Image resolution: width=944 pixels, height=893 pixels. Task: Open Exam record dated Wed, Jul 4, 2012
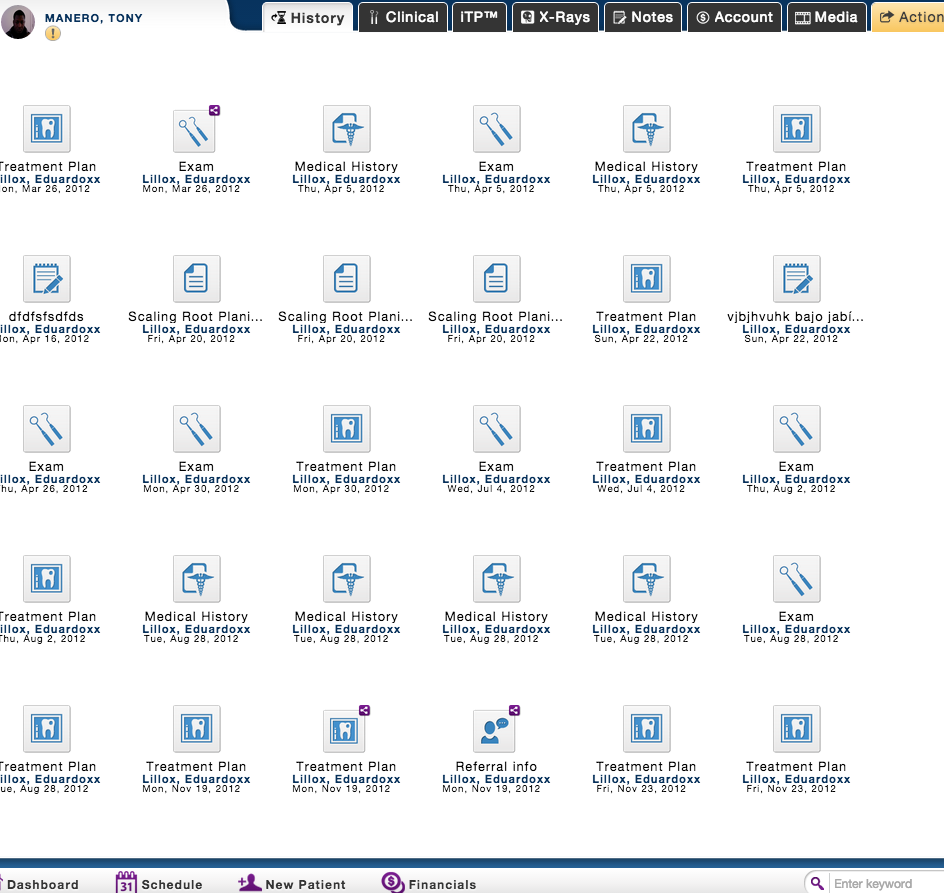coord(496,430)
